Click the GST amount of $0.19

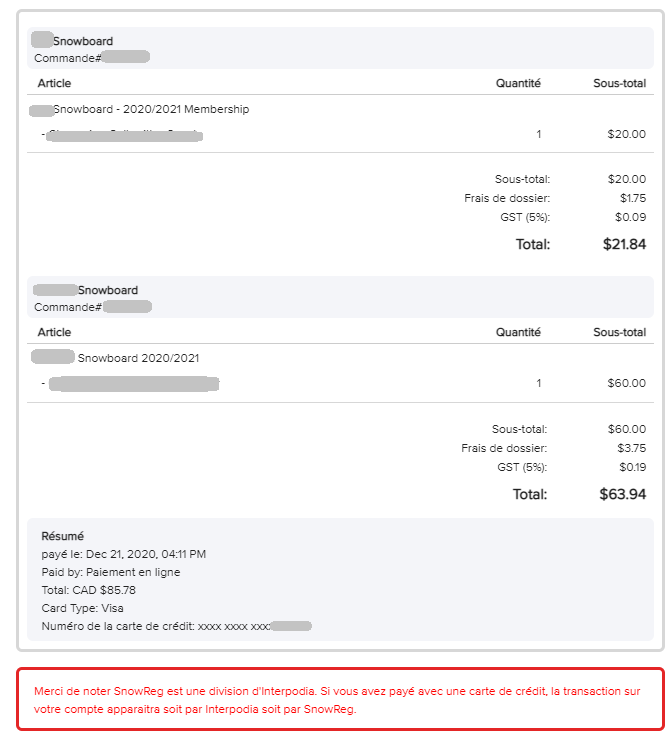pos(632,467)
